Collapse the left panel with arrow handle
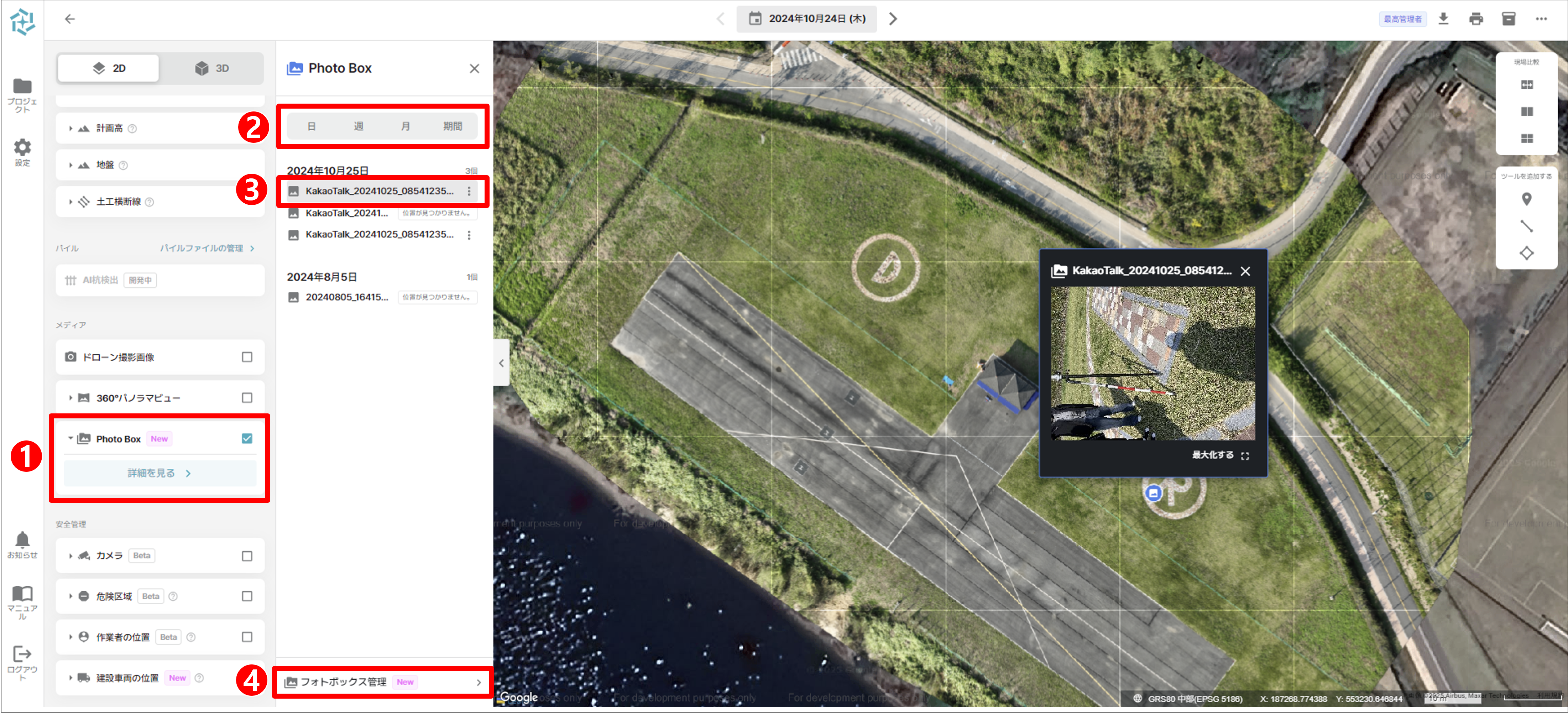This screenshot has width=1568, height=715. [x=501, y=363]
